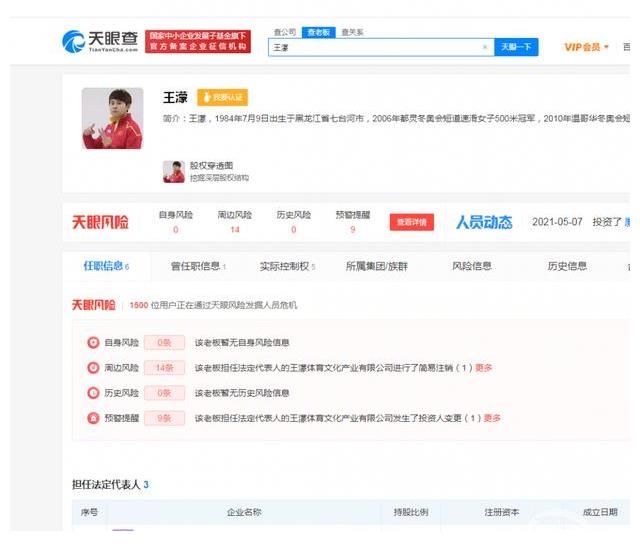
Task: Switch to the 历史信息 tab
Action: [x=567, y=266]
